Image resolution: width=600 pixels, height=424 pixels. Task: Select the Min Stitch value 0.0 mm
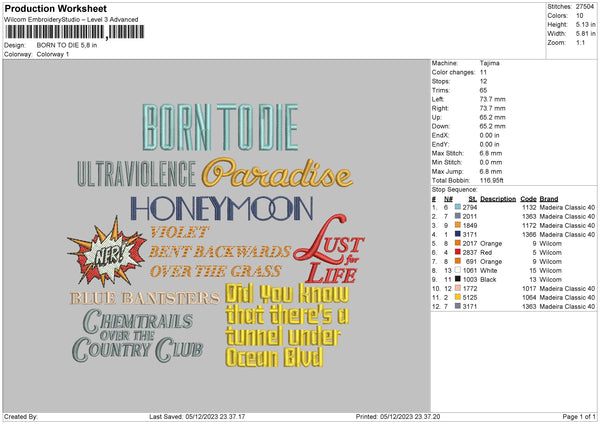coord(491,162)
